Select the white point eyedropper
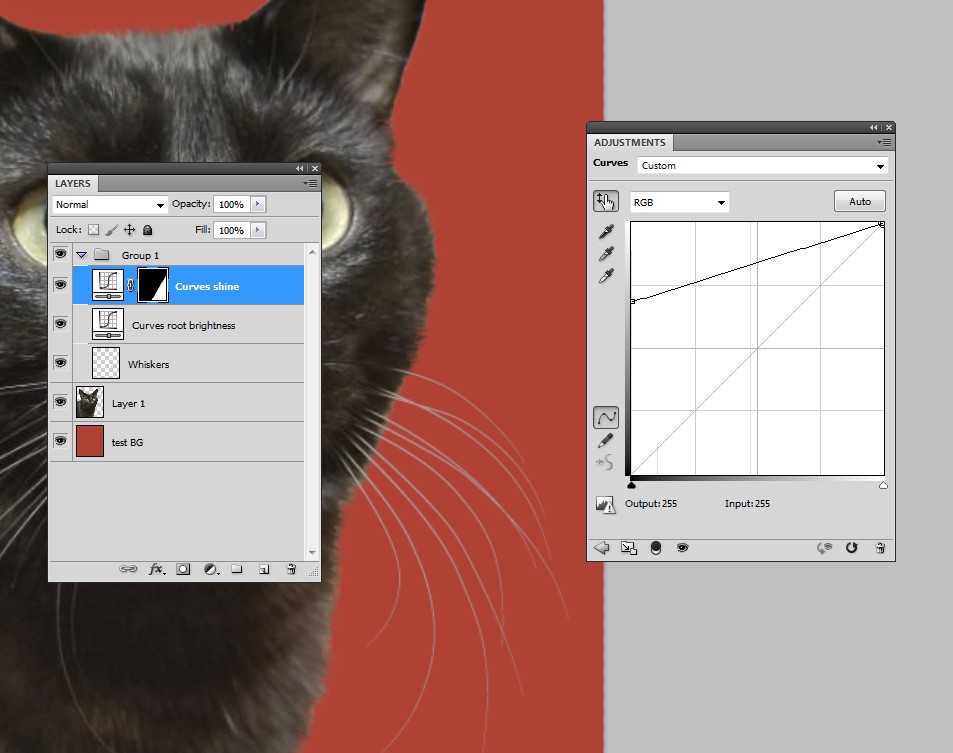The height and width of the screenshot is (753, 953). coord(605,277)
